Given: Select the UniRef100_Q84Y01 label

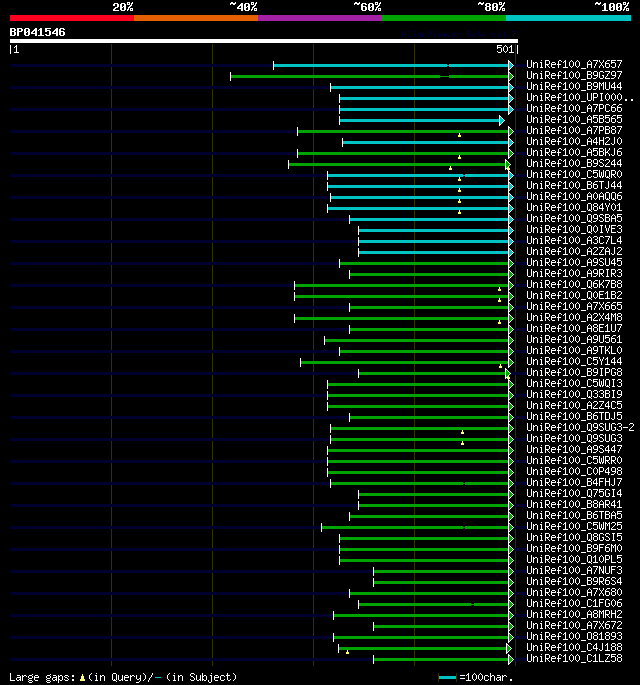Looking at the screenshot, I should point(574,208).
